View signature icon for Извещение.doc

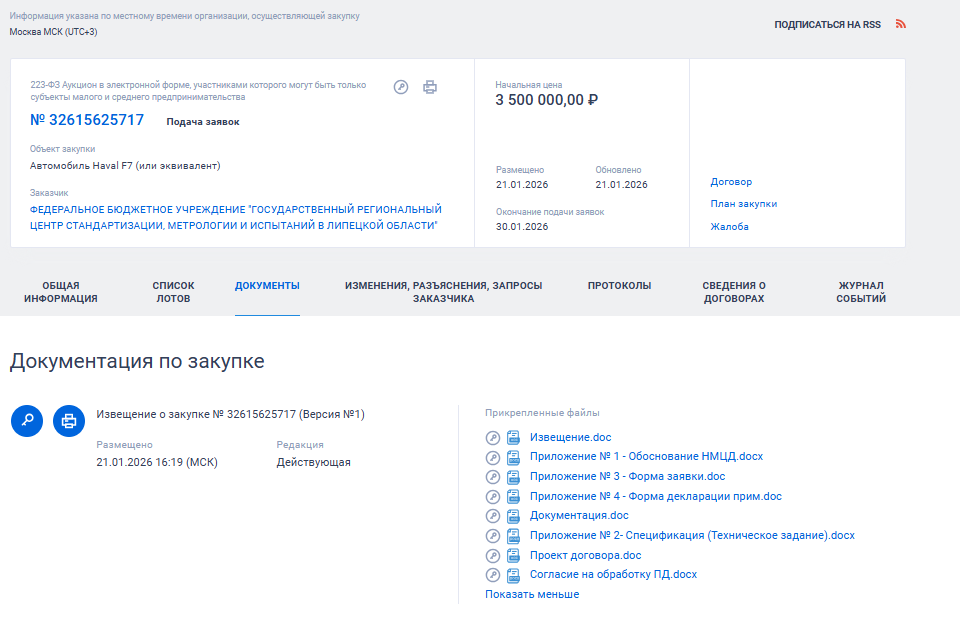click(493, 437)
